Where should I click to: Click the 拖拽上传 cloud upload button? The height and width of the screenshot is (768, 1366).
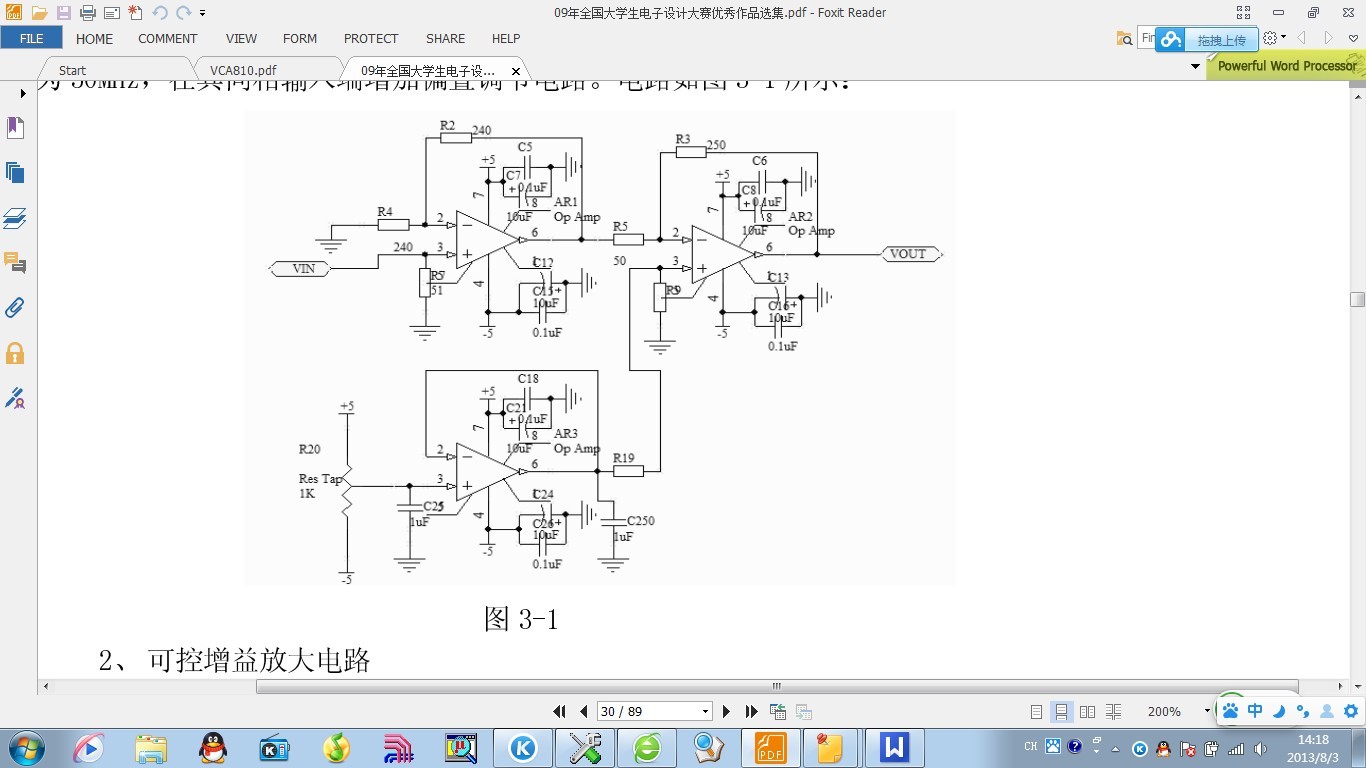point(1206,39)
